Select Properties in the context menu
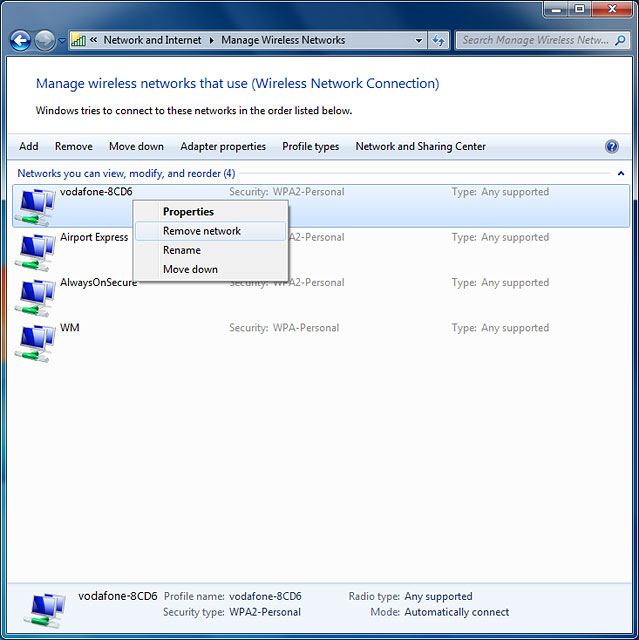The width and height of the screenshot is (639, 640). pos(188,212)
